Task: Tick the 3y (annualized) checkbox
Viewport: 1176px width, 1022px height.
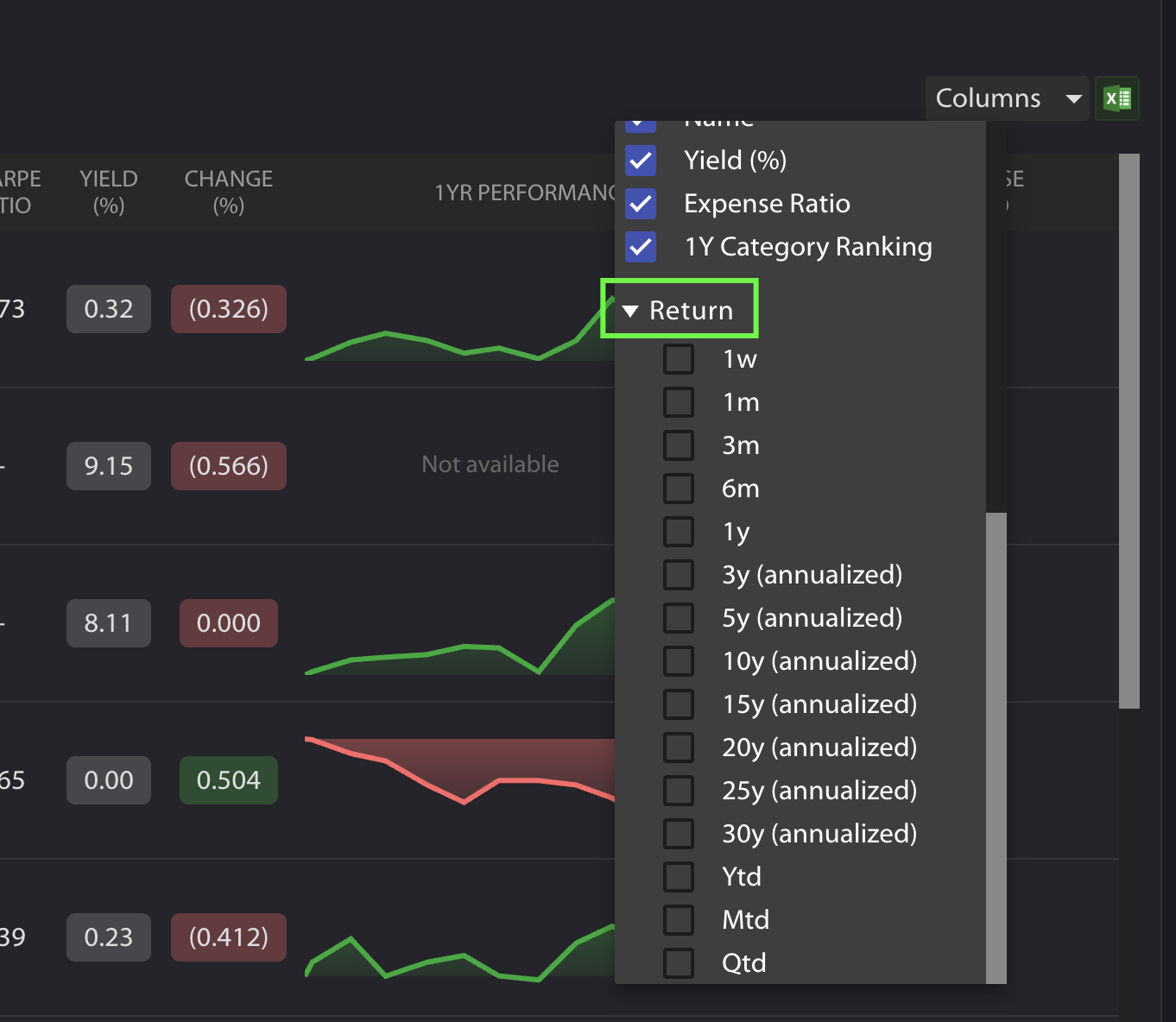Action: (x=679, y=575)
